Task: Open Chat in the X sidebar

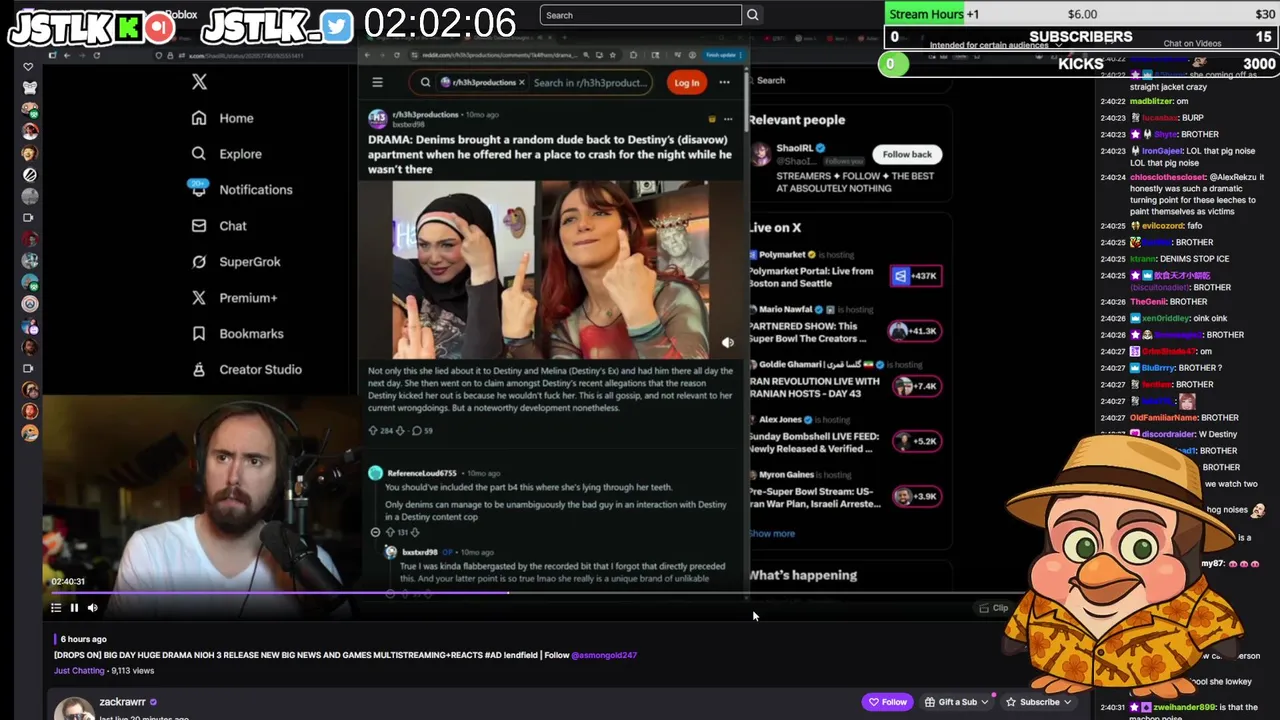Action: point(219,226)
